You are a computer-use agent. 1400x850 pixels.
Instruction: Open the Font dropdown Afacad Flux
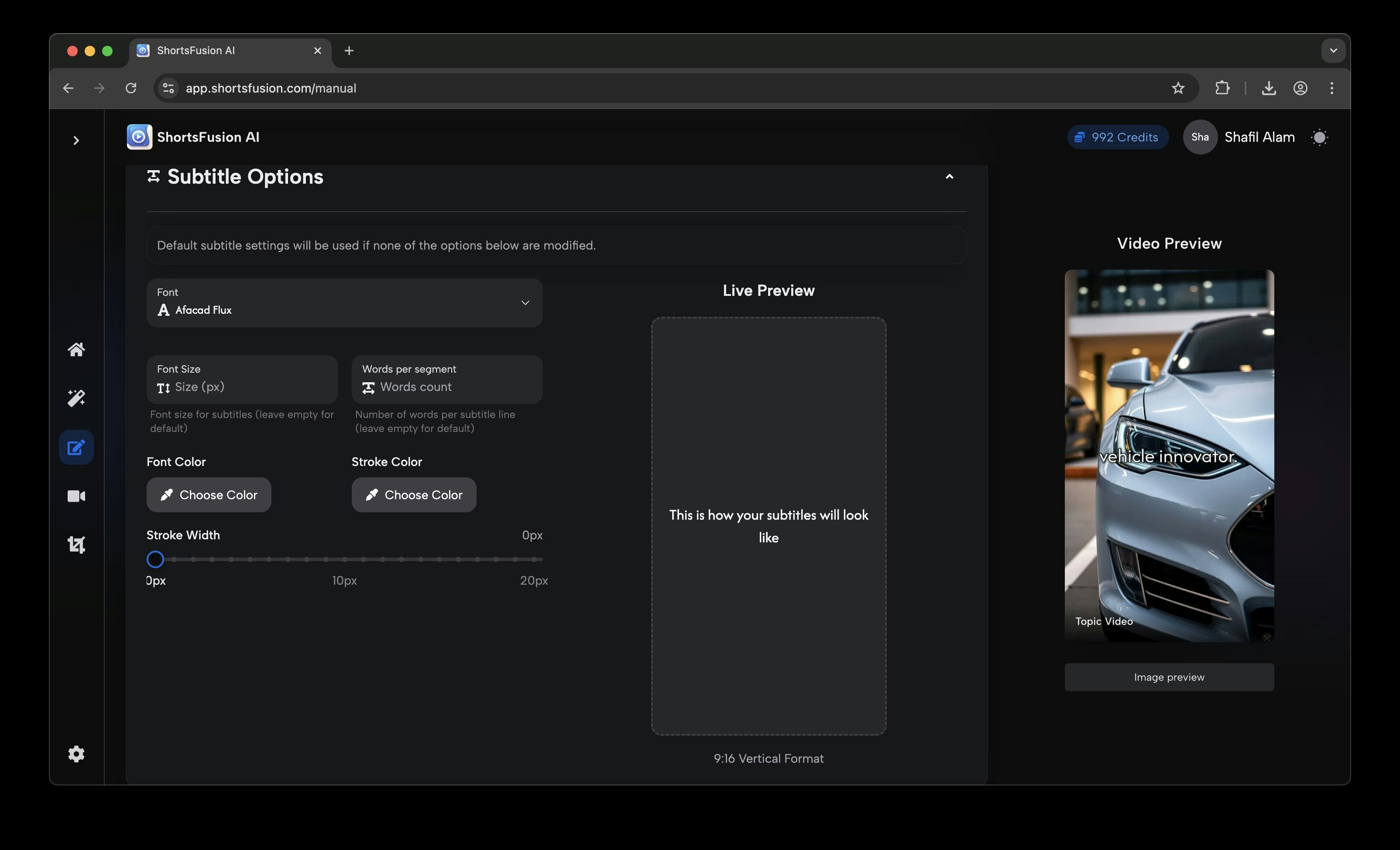click(344, 303)
